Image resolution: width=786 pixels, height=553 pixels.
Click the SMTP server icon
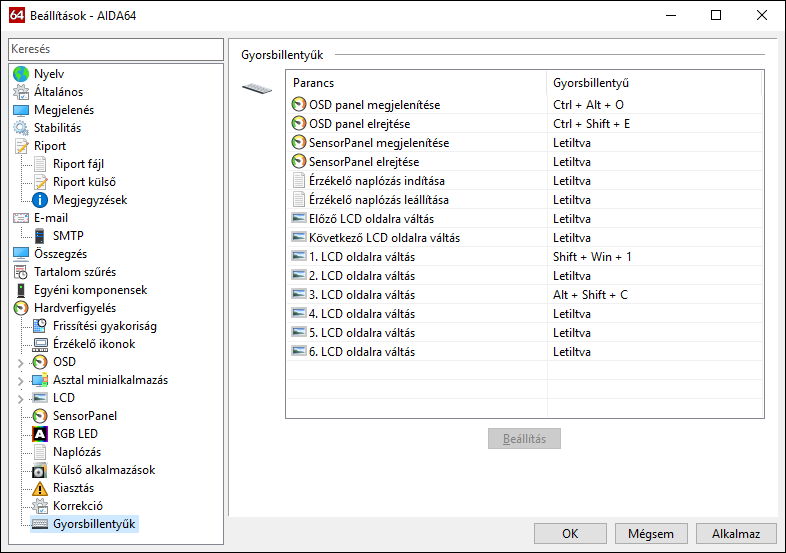point(40,236)
